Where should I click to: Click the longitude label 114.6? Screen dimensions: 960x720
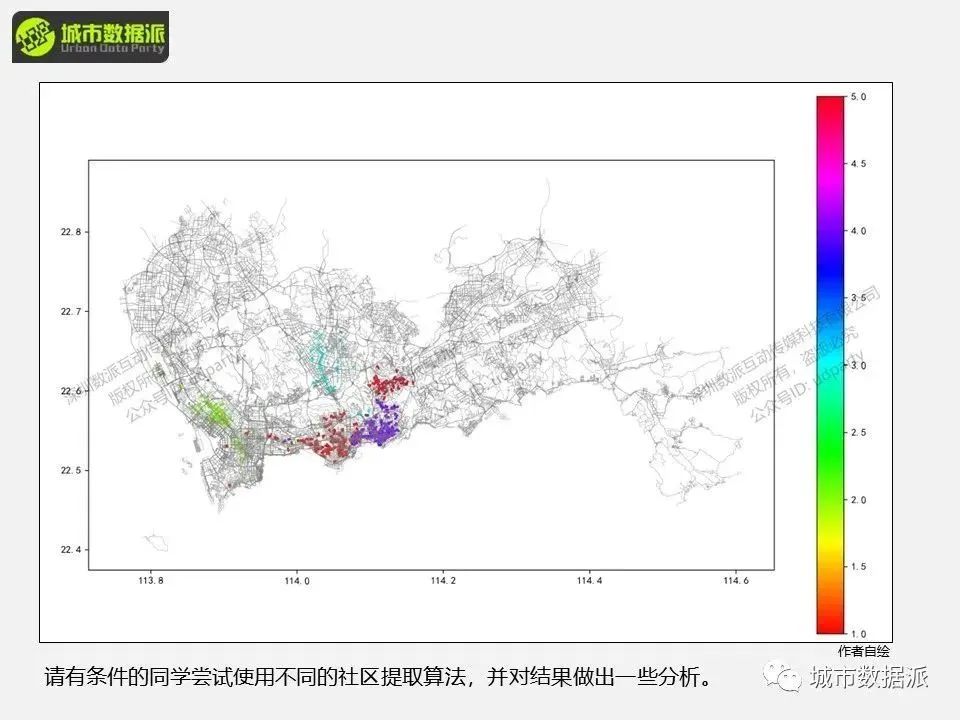[x=735, y=580]
